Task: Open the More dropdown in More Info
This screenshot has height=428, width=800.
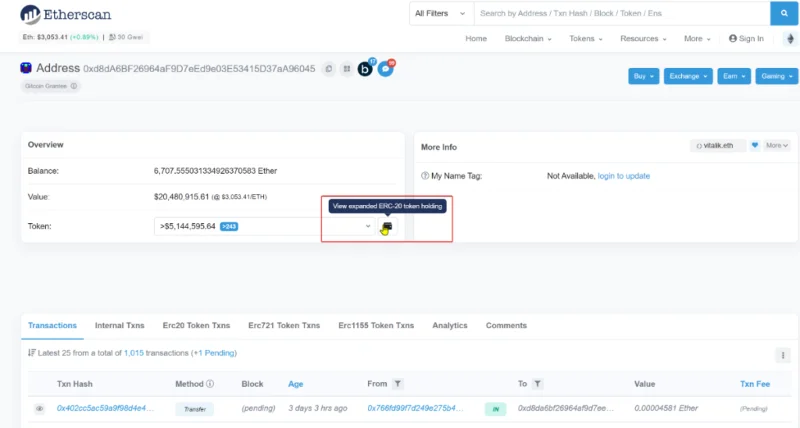Action: [x=777, y=145]
